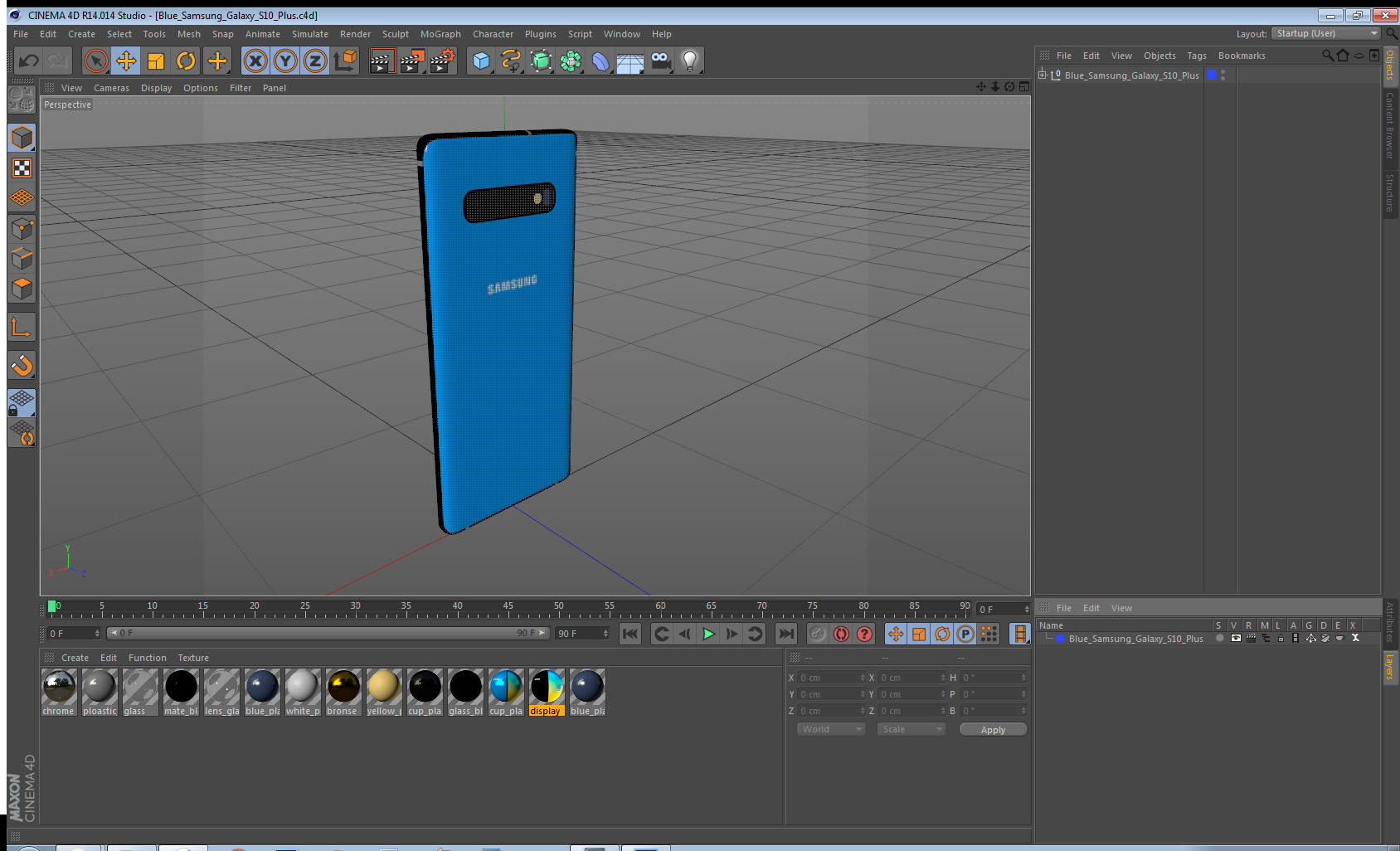Select the Rotate tool in top toolbar

click(x=186, y=61)
